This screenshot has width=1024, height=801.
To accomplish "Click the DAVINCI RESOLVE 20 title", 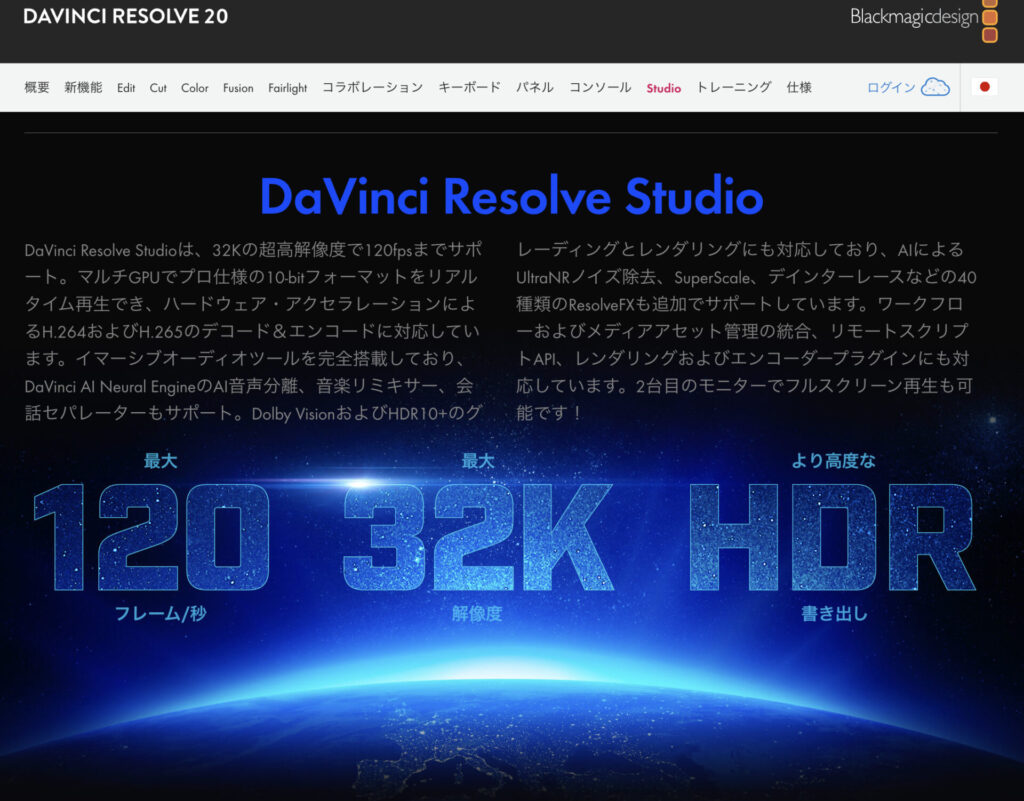I will point(125,17).
